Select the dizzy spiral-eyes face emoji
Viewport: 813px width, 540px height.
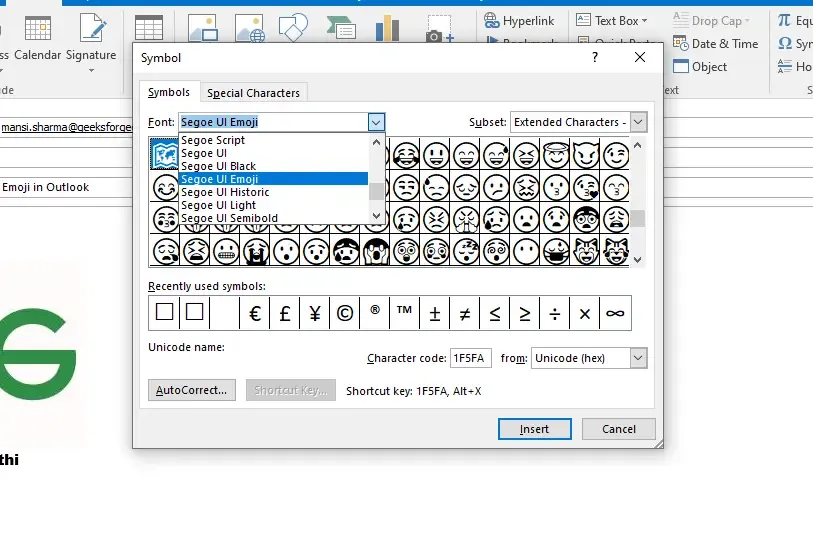pos(496,251)
